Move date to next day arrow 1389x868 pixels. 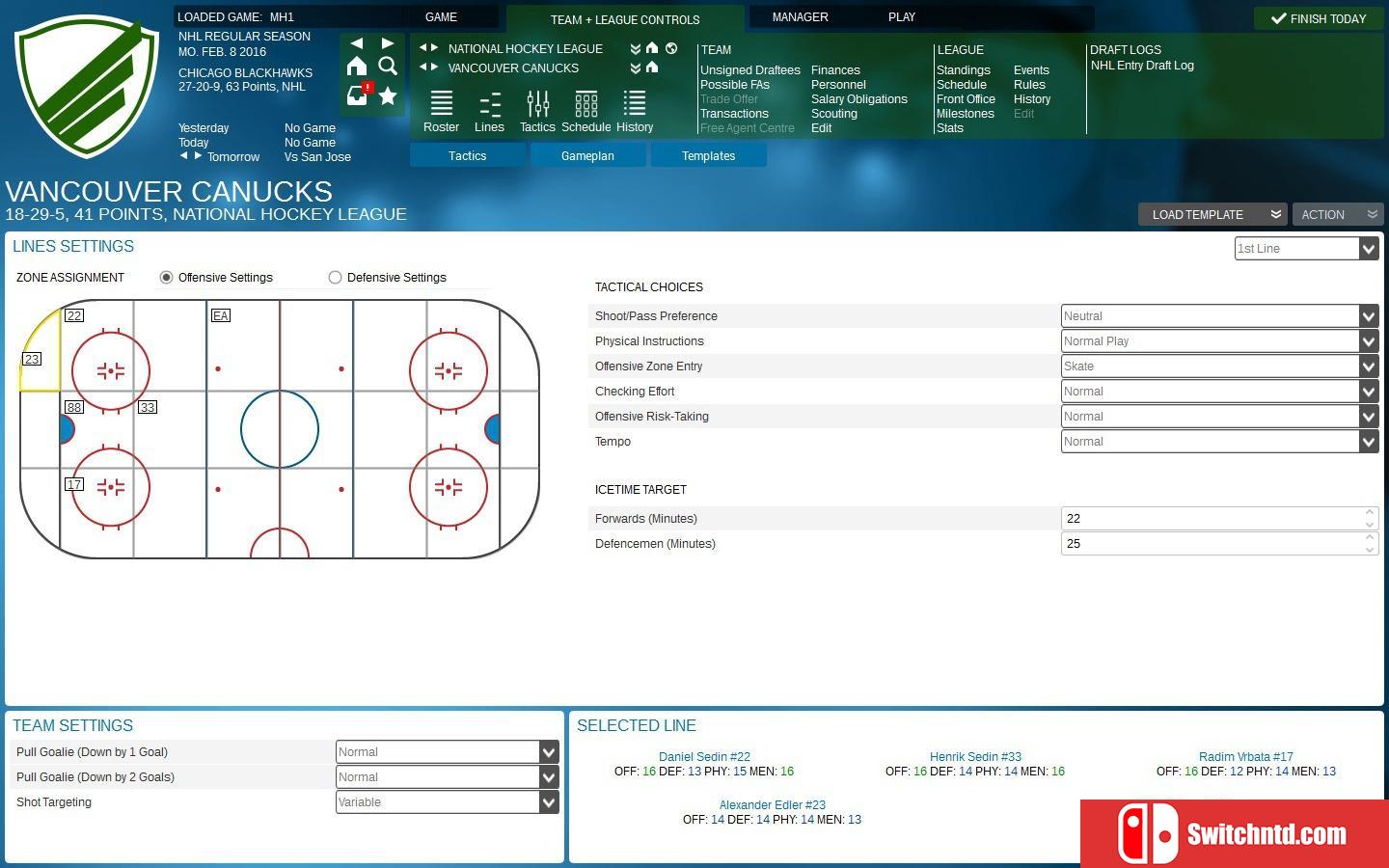[198, 155]
